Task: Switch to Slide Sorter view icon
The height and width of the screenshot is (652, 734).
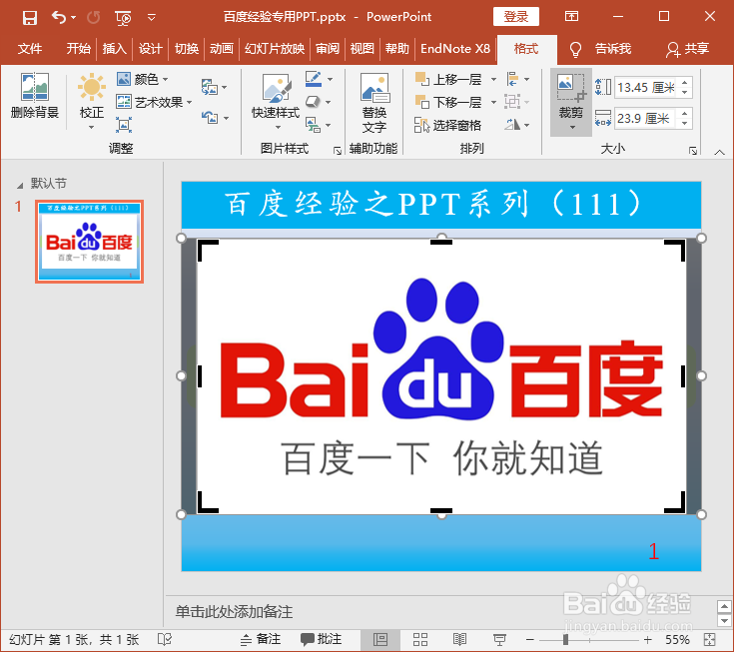Action: click(420, 639)
